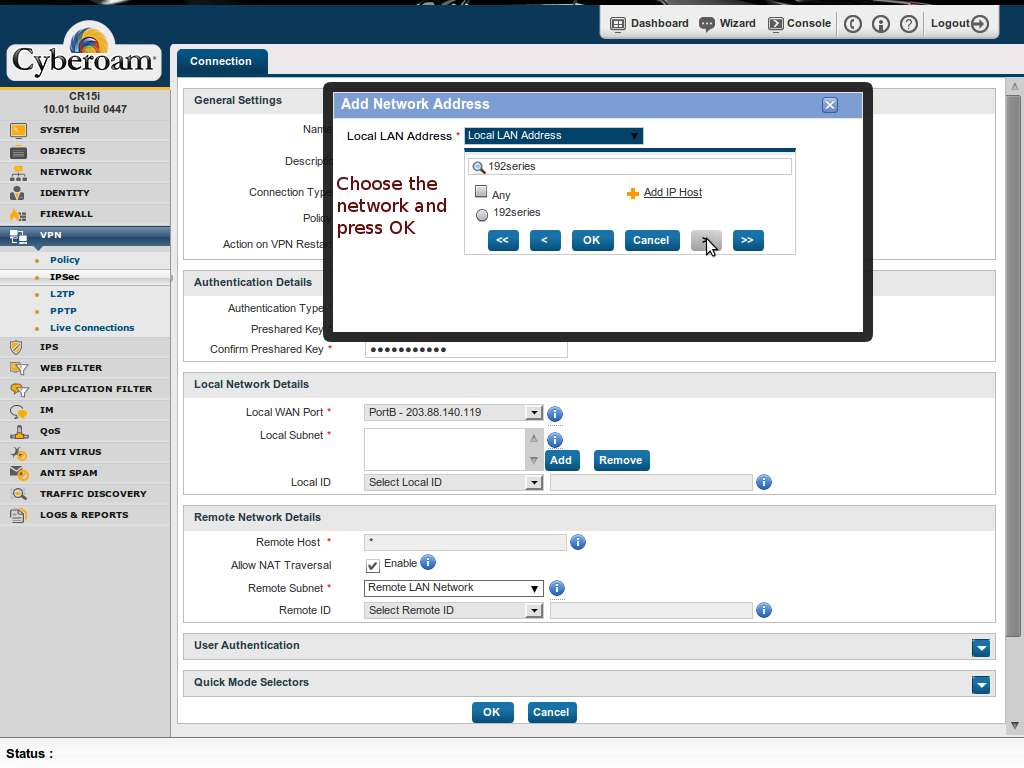Launch the Wizard from top bar
The width and height of the screenshot is (1024, 768).
[x=728, y=24]
